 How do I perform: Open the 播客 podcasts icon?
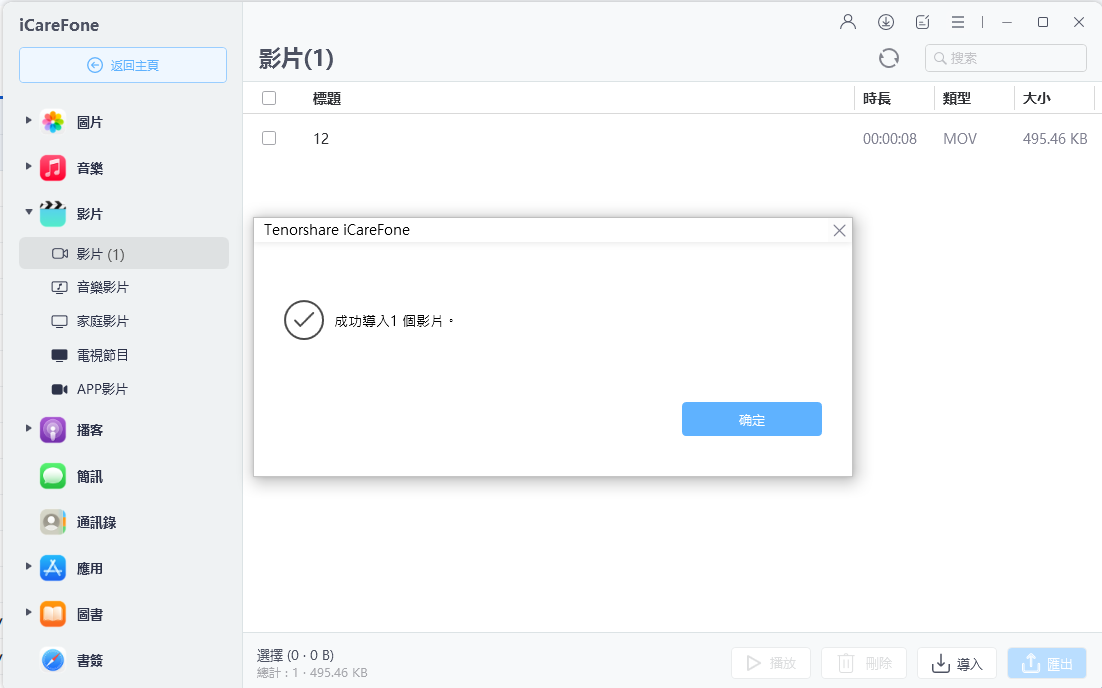point(53,429)
